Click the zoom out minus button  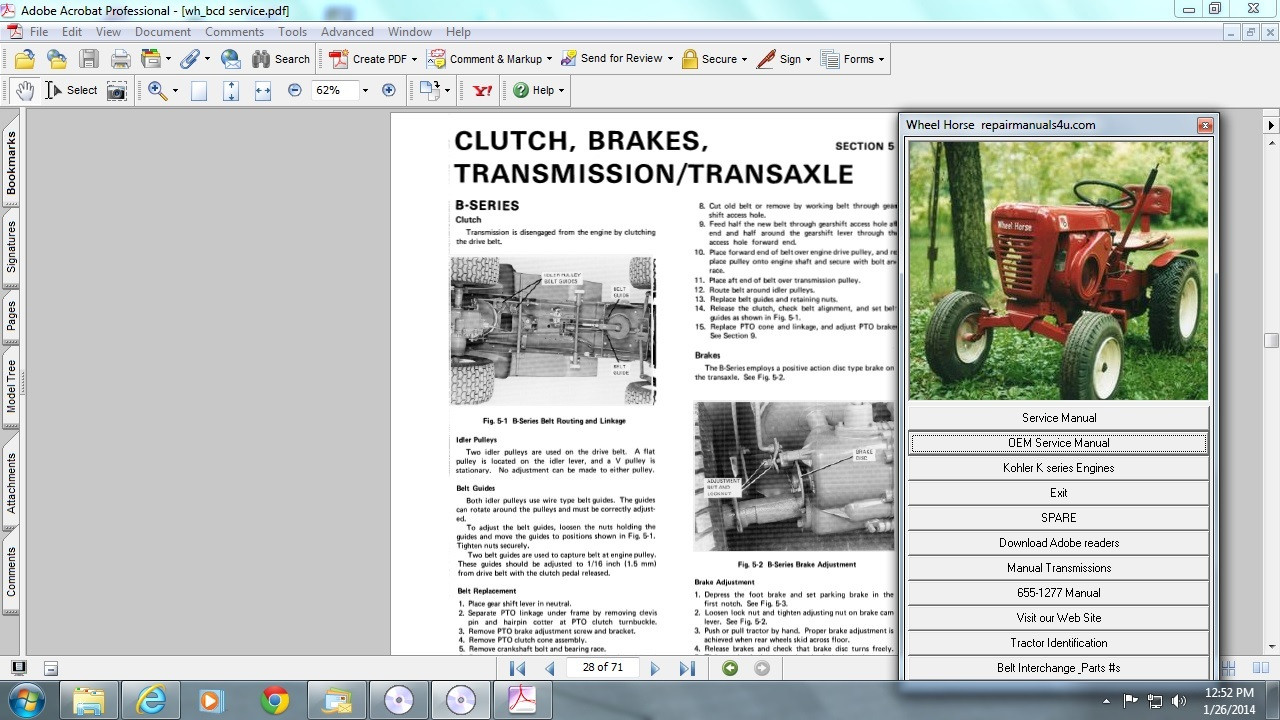(x=295, y=90)
